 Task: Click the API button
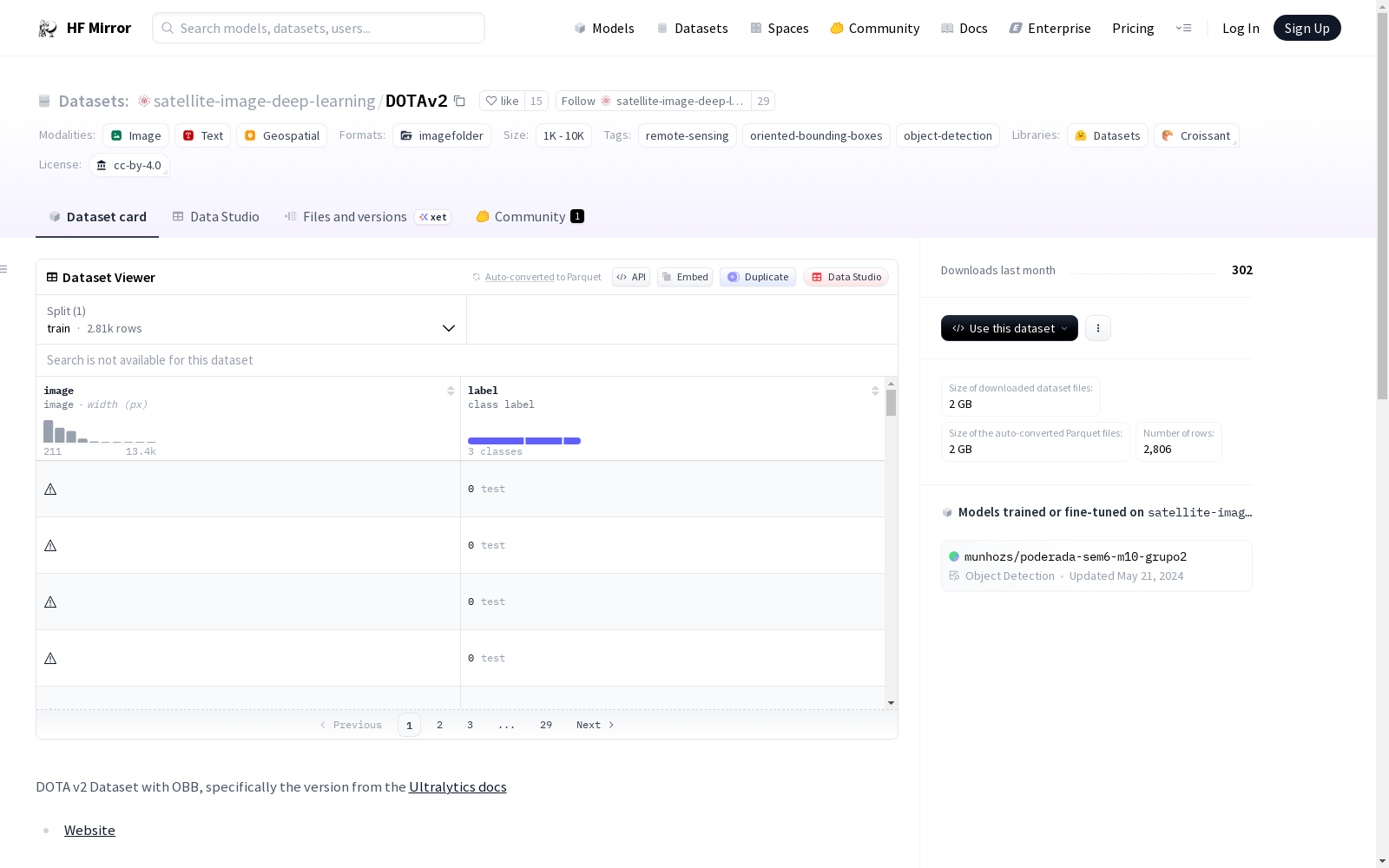tap(631, 277)
